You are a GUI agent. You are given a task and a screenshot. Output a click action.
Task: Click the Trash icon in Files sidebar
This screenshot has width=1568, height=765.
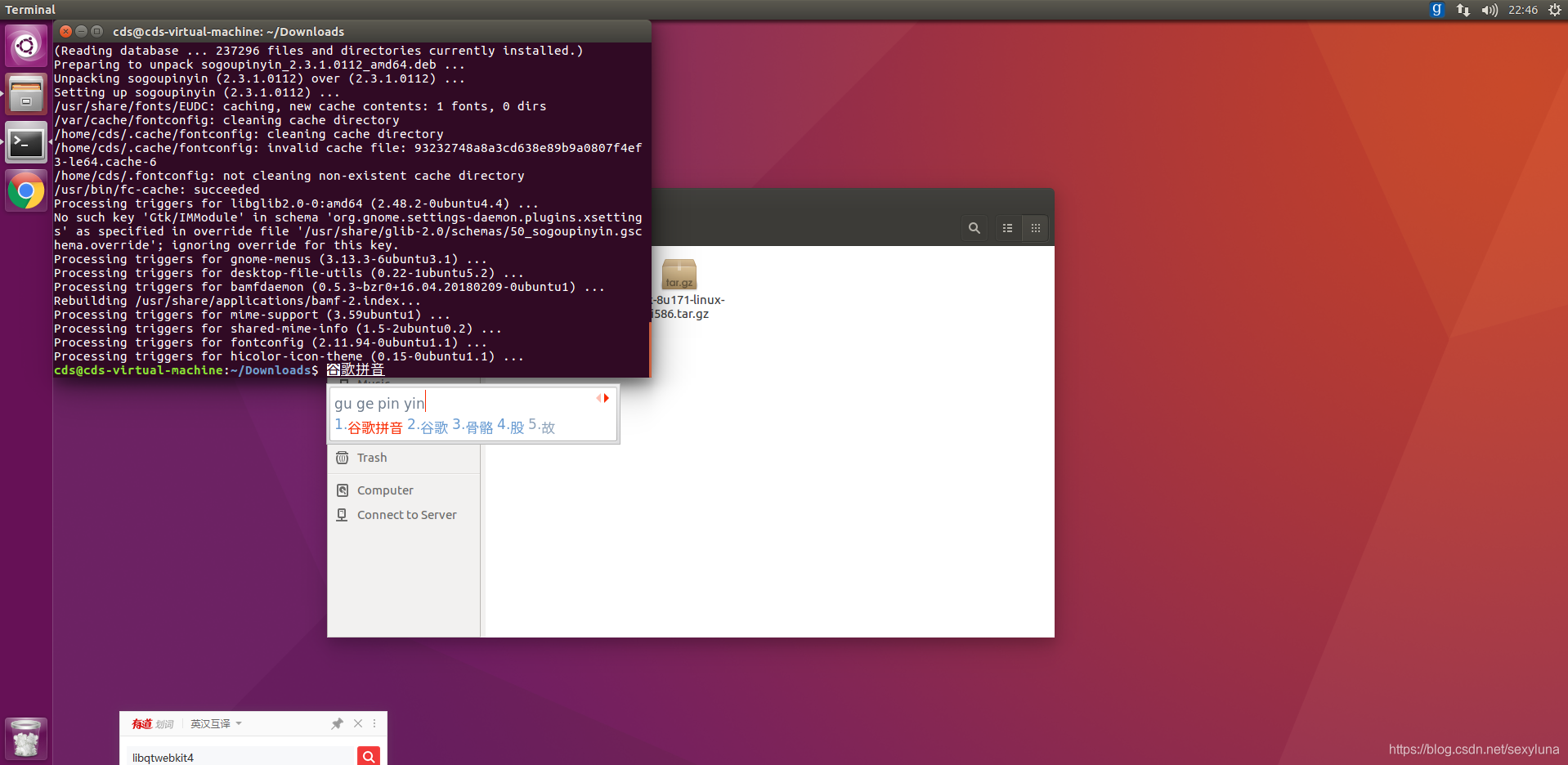click(x=343, y=458)
